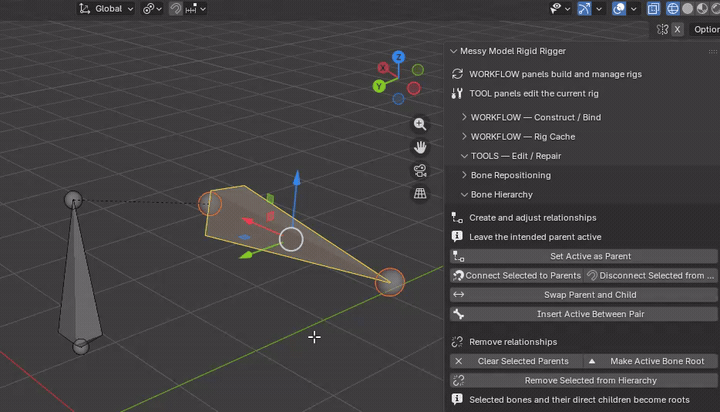Open the Options menu
The width and height of the screenshot is (720, 412).
[x=706, y=29]
